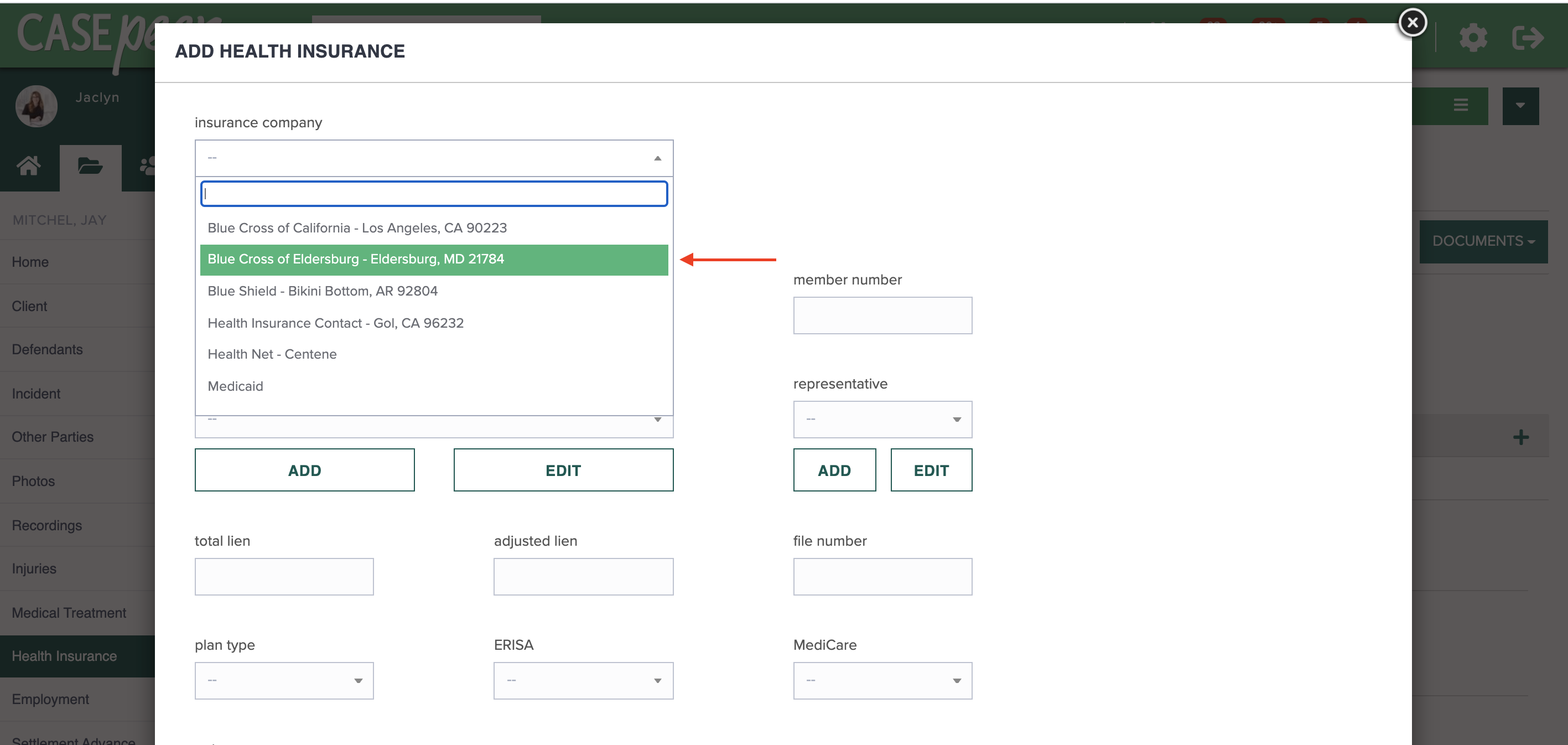Open Photos section

pos(77,481)
